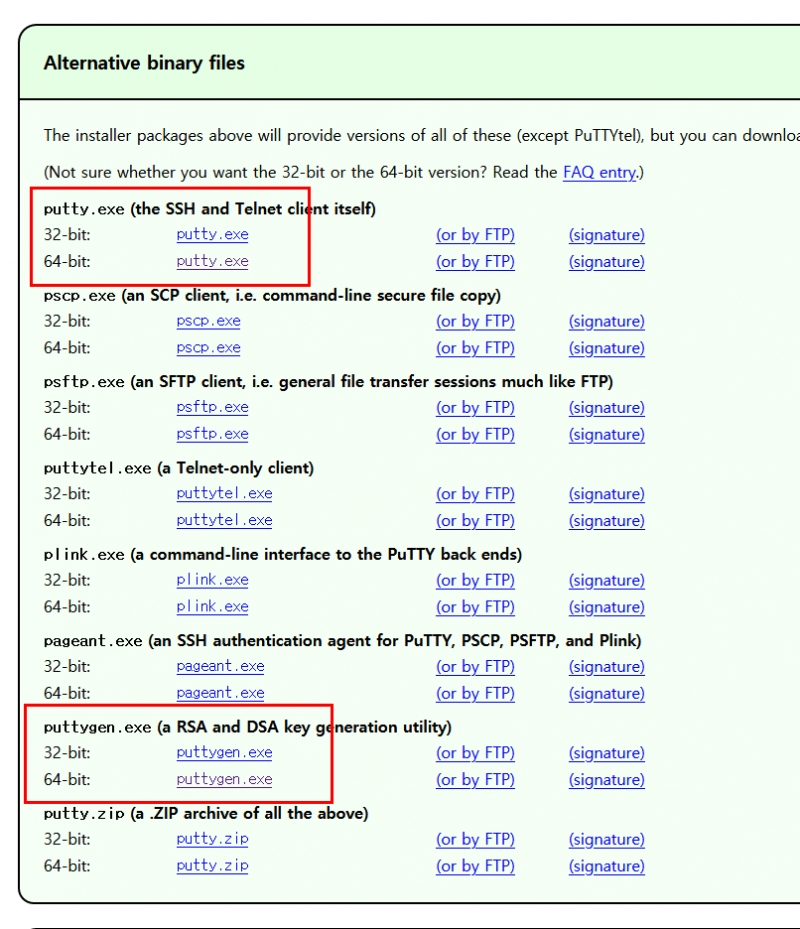Image resolution: width=800 pixels, height=929 pixels.
Task: Open FTP link for 64-bit psftp.exe
Action: tap(475, 435)
